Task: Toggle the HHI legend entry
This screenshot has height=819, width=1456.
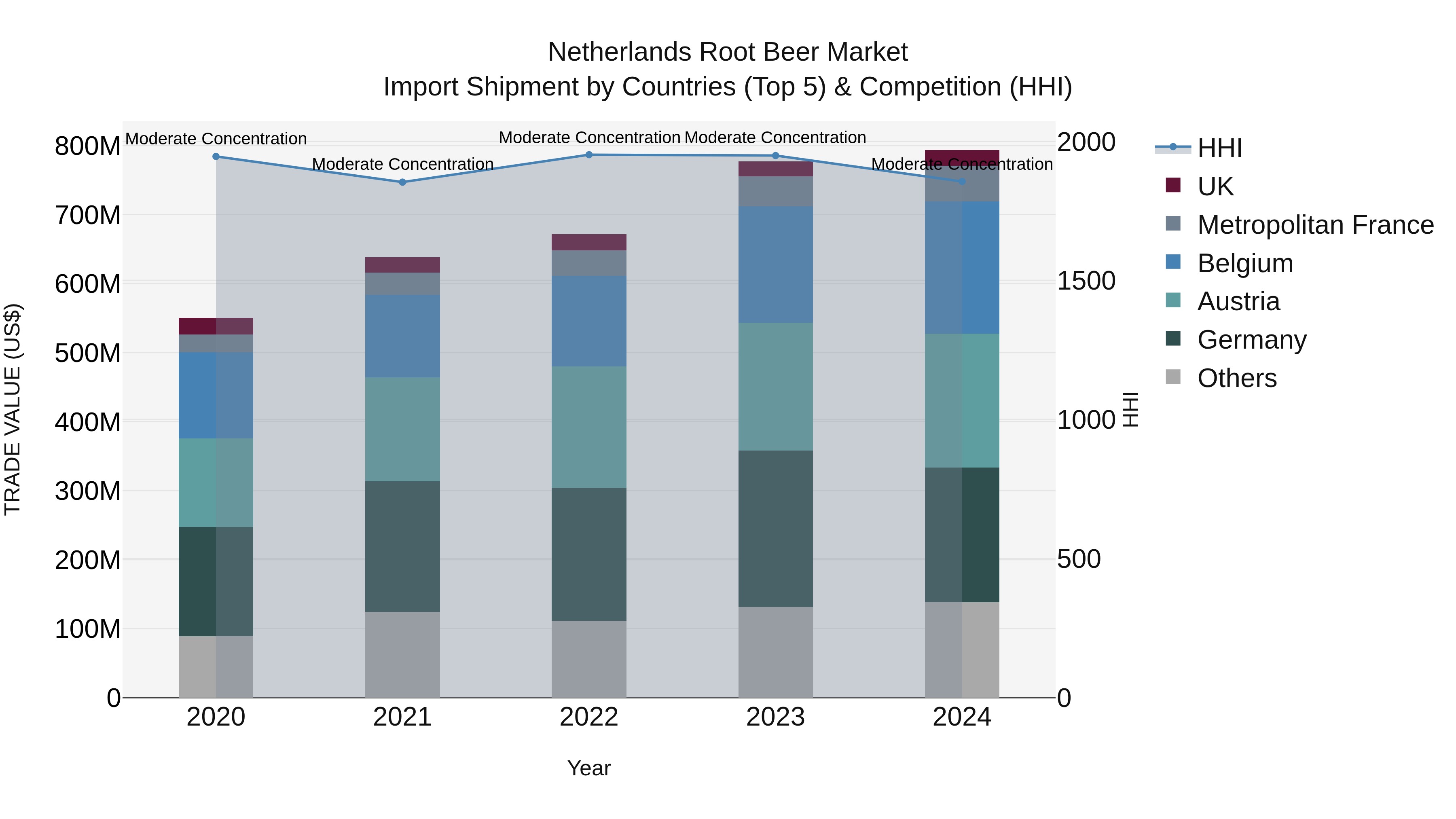Action: (x=1219, y=148)
